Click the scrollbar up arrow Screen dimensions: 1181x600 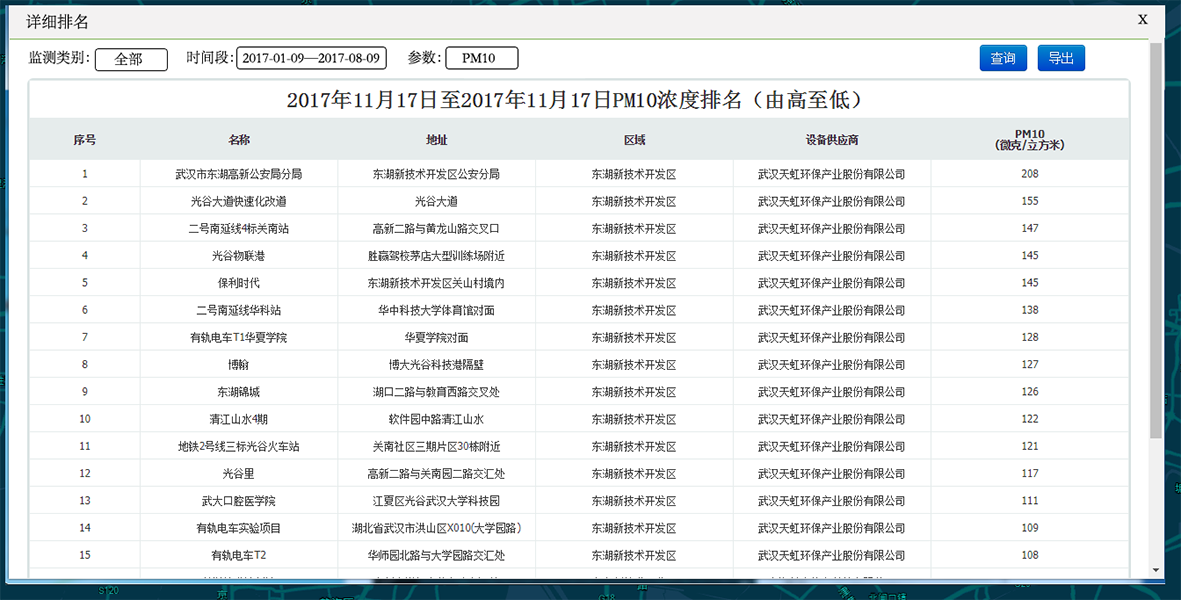1155,34
